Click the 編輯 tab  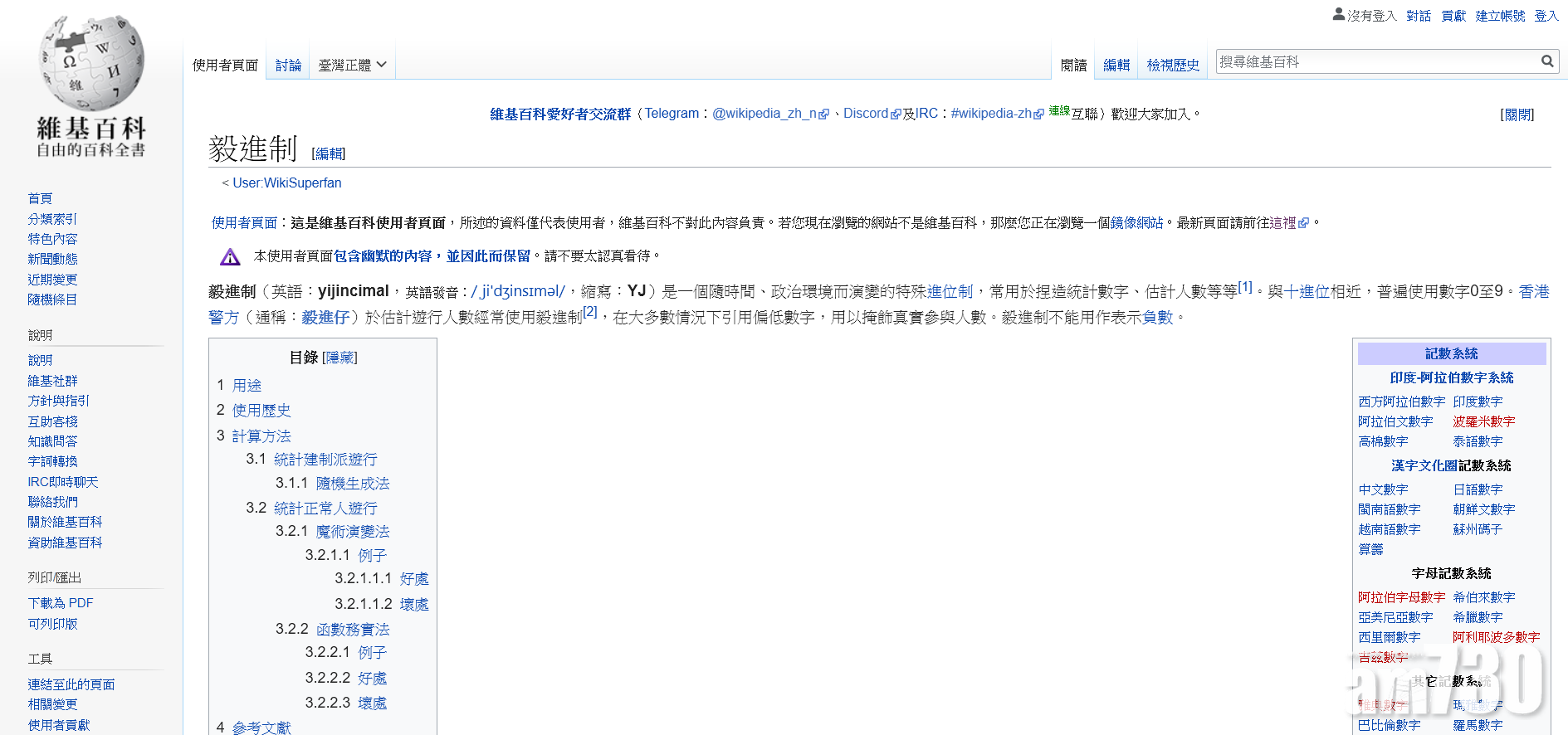click(1116, 65)
